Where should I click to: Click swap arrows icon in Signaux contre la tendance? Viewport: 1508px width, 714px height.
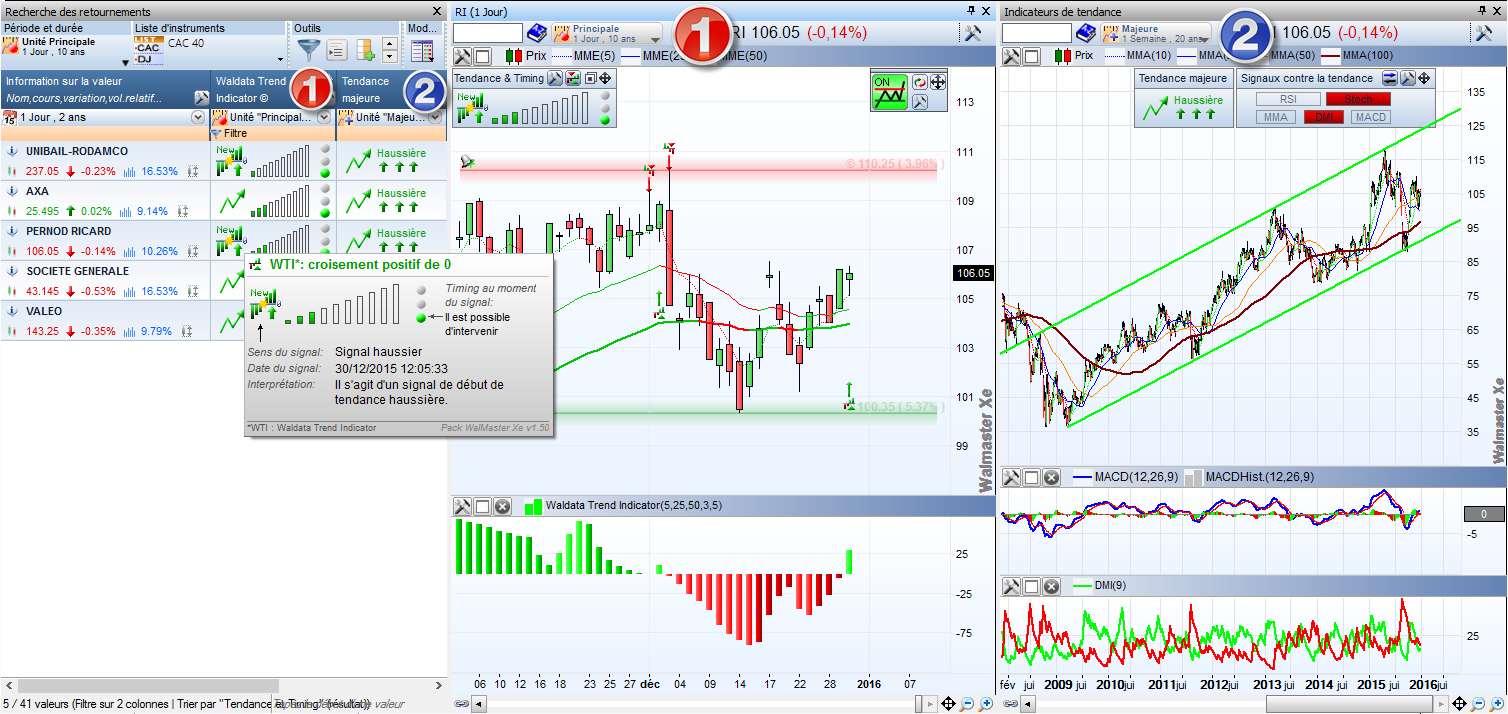tap(1390, 77)
